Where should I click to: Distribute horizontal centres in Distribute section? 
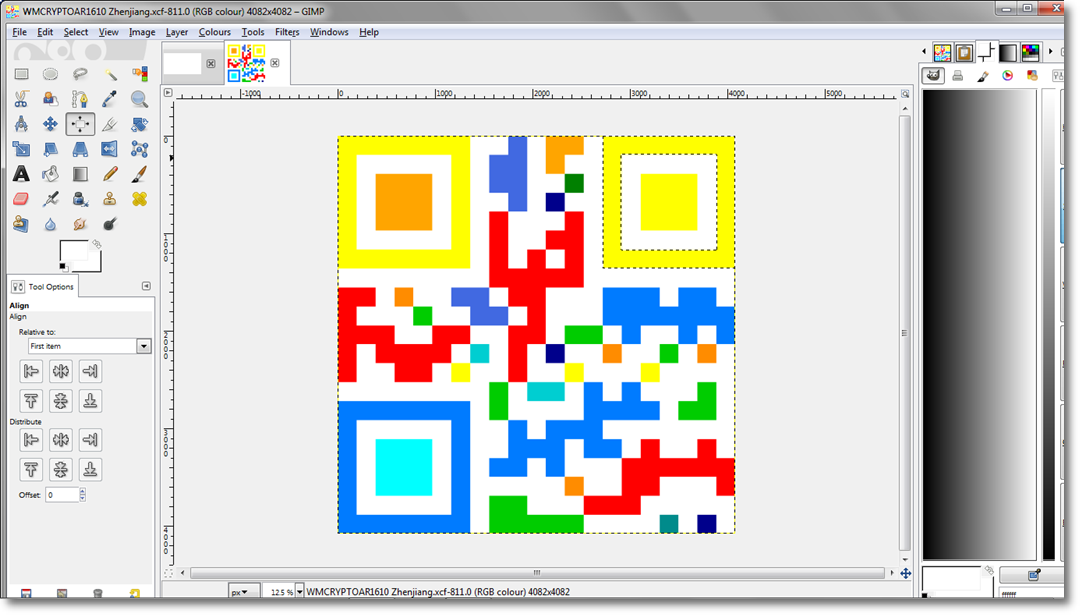point(61,439)
